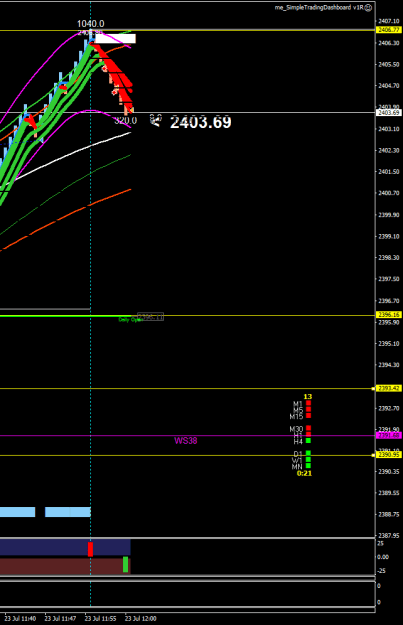This screenshot has width=403, height=625.
Task: Click the 23 Jul 11:55 time marker
Action: click(100, 619)
